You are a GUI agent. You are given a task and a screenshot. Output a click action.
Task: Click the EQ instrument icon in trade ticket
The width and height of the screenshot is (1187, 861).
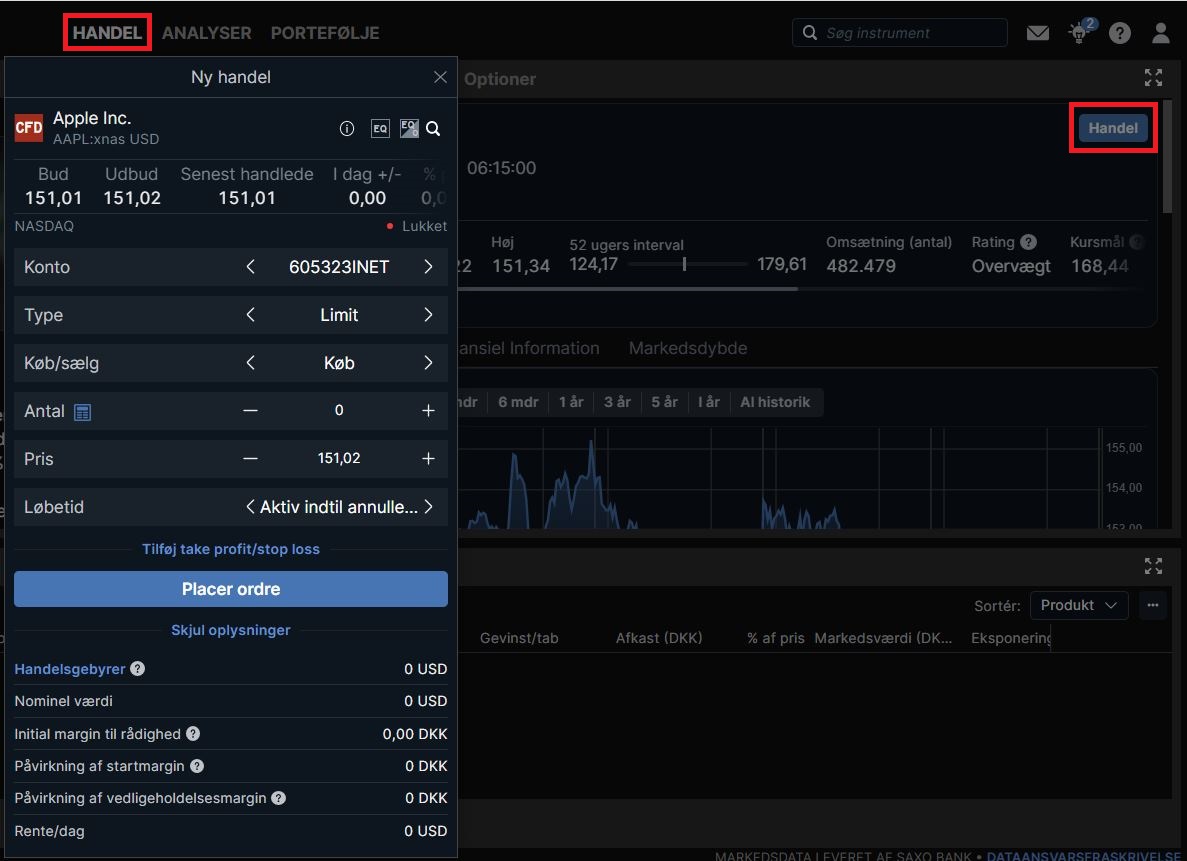click(380, 129)
